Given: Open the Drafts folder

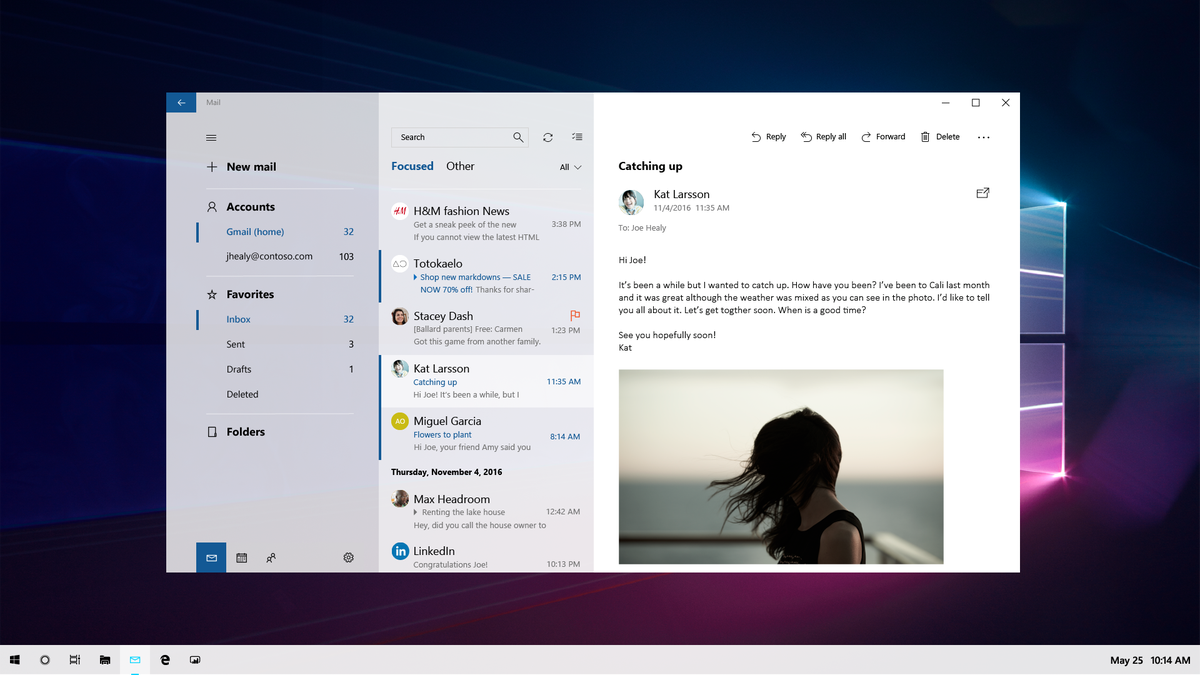Looking at the screenshot, I should pyautogui.click(x=276, y=370).
